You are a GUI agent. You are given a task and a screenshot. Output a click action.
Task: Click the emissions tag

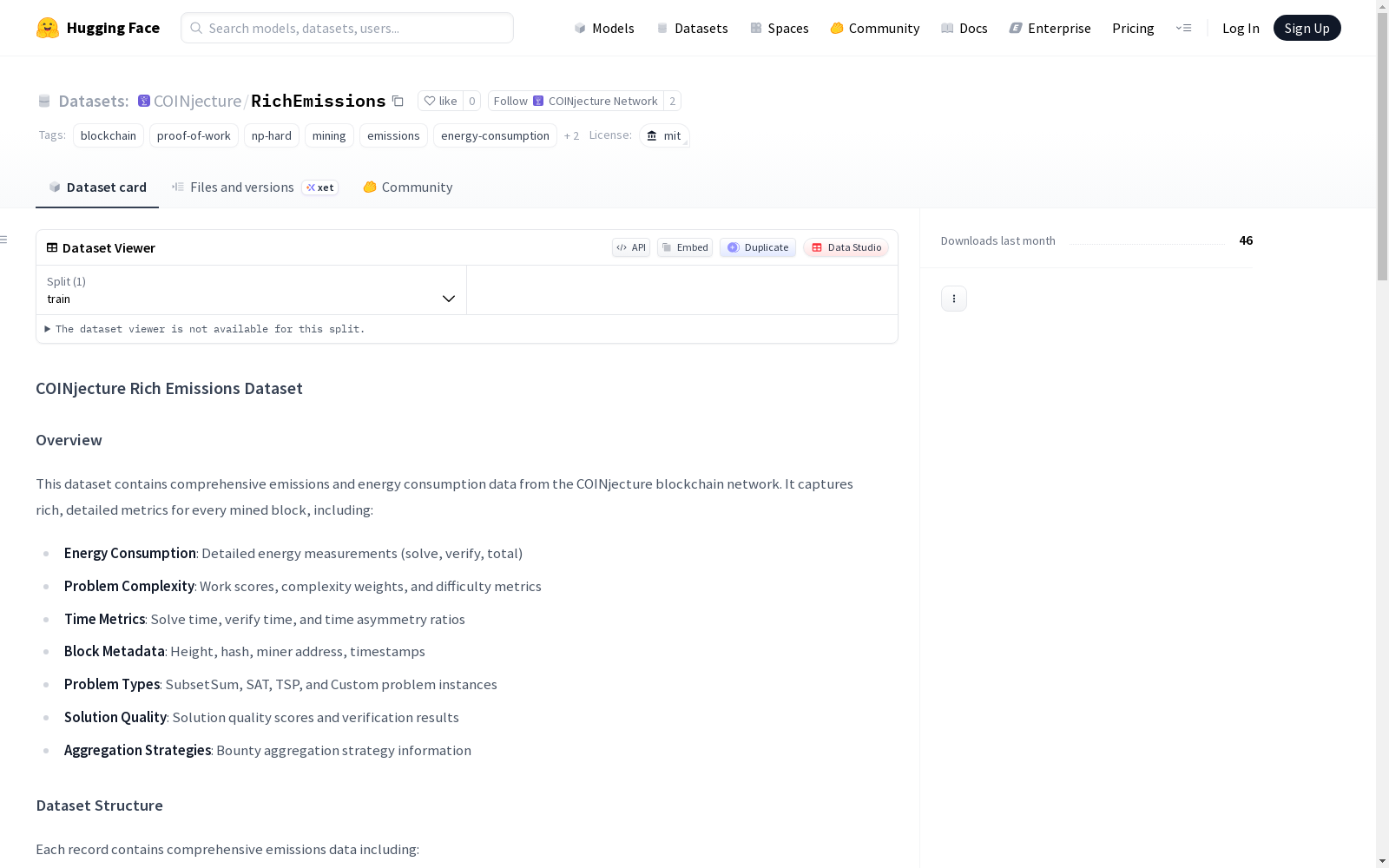393,135
